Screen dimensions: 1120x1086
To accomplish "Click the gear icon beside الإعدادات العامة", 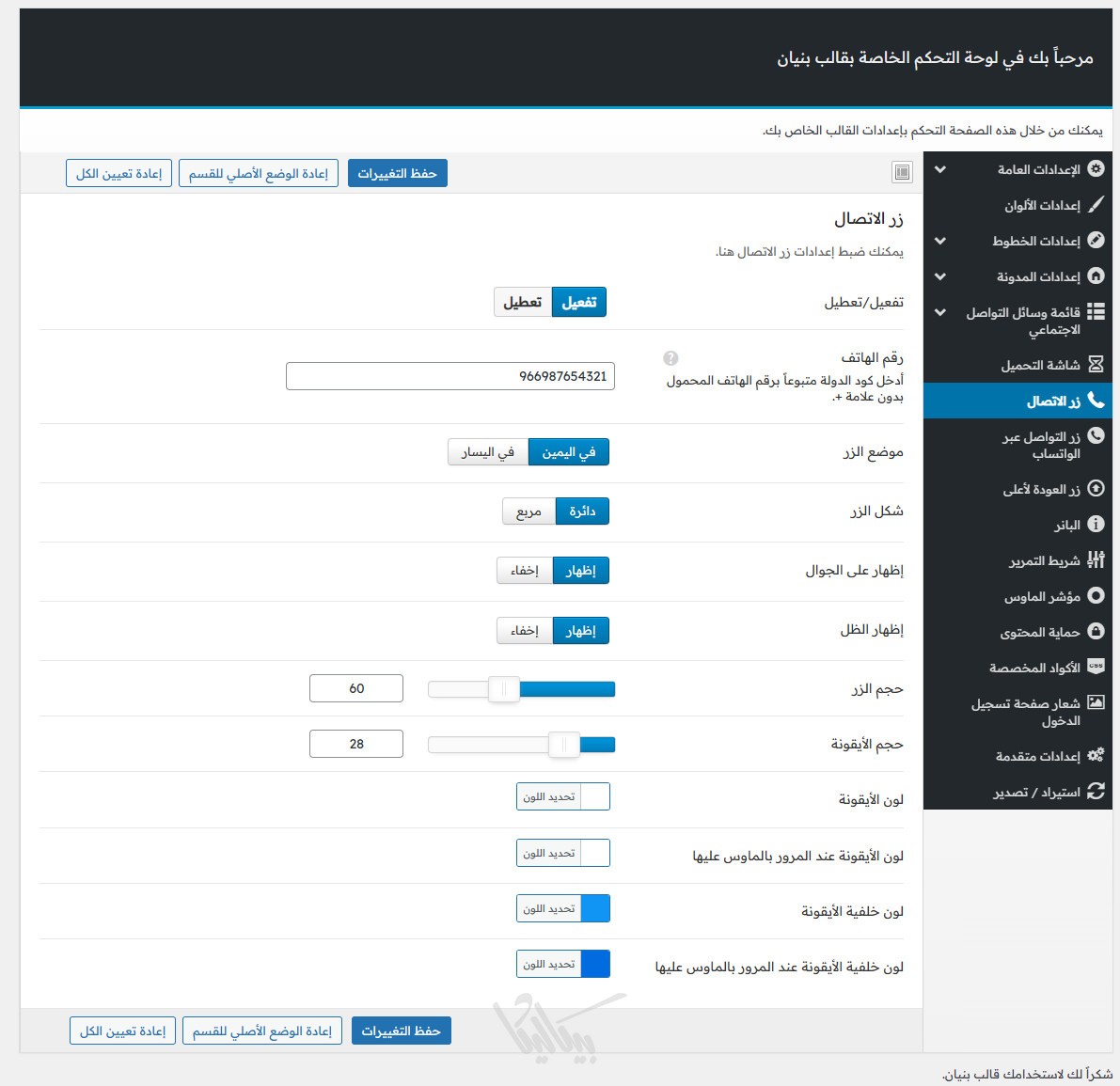I will coord(1096,169).
